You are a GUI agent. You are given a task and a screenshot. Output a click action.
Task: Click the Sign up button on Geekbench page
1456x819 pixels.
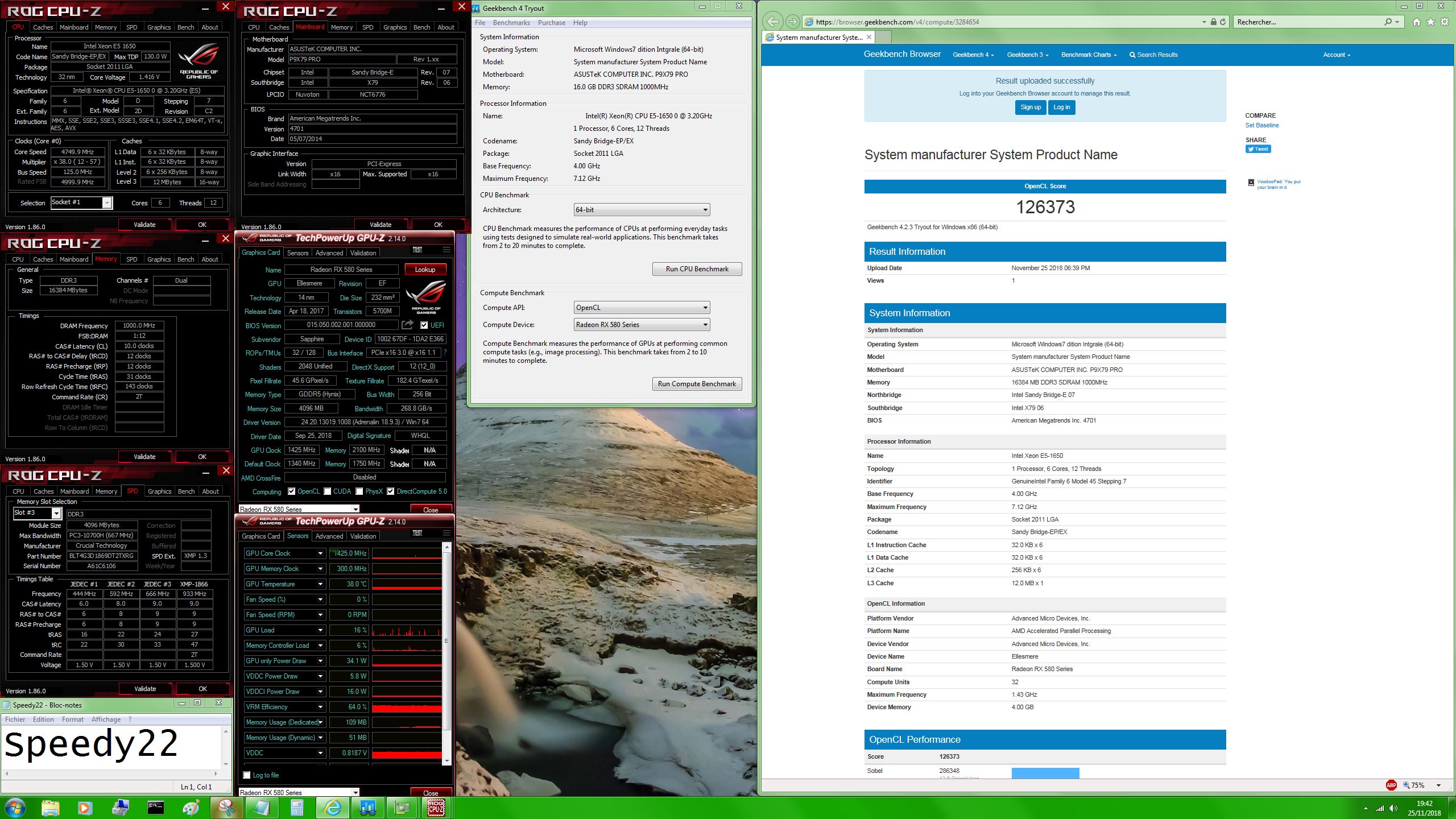[1030, 107]
